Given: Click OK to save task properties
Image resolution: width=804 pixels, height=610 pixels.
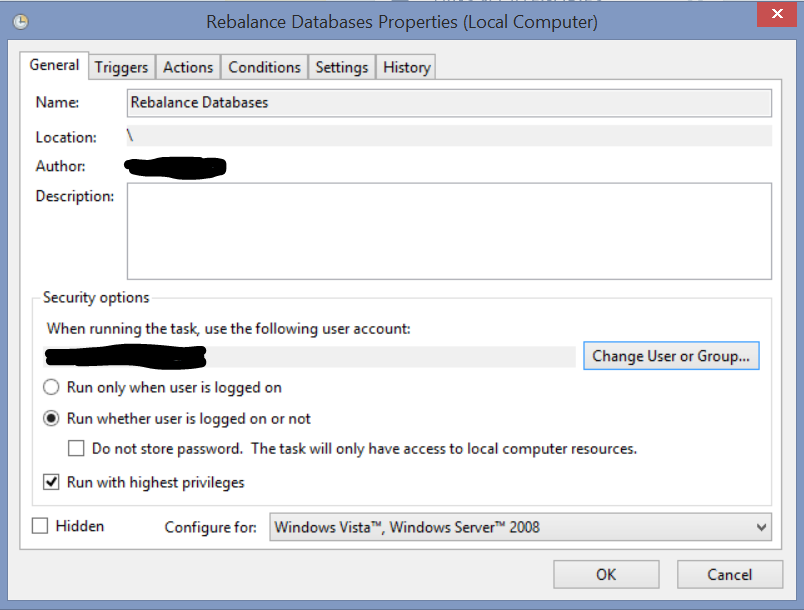Looking at the screenshot, I should pos(606,574).
